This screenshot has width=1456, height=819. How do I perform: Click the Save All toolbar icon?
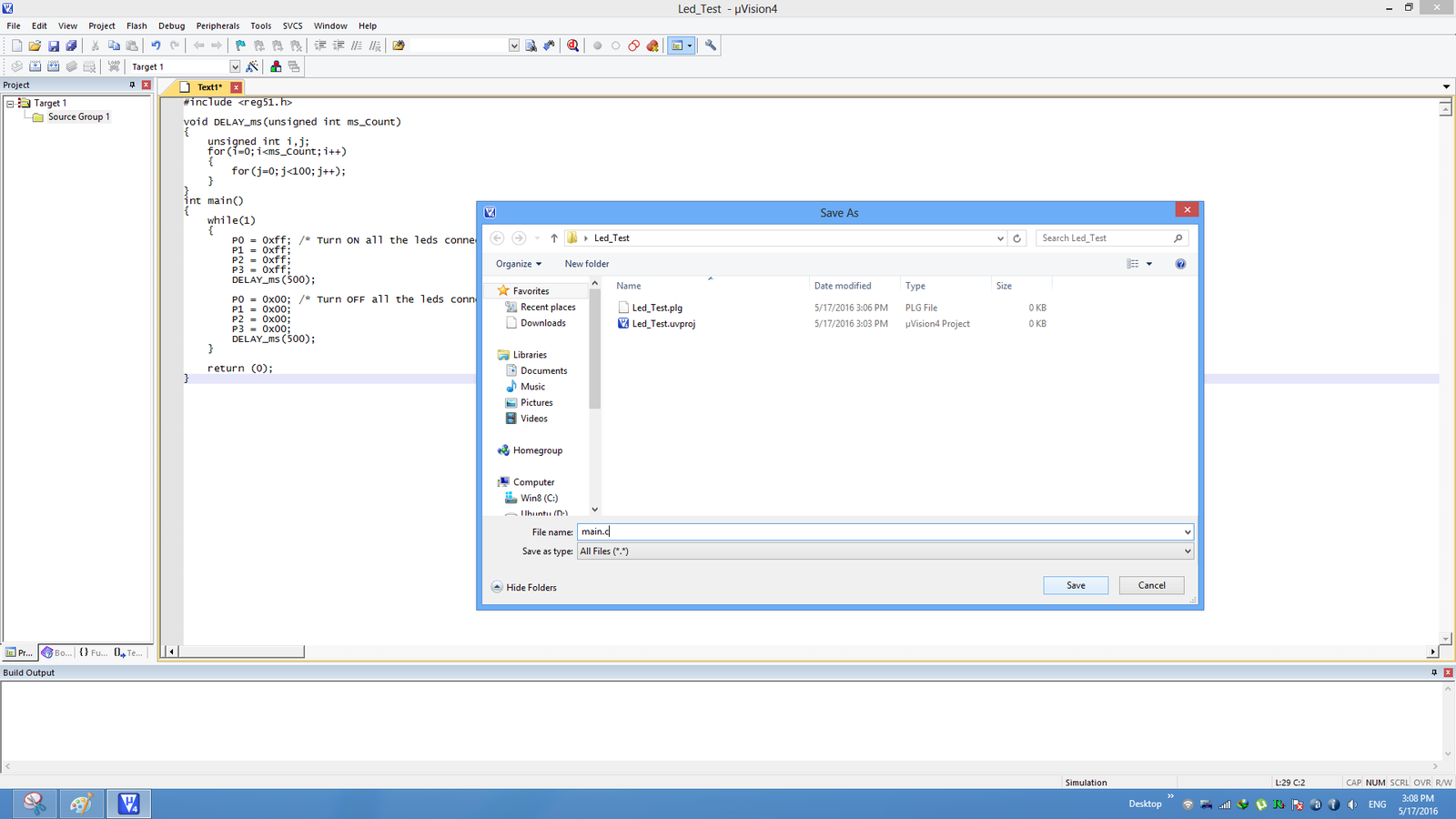(x=71, y=45)
